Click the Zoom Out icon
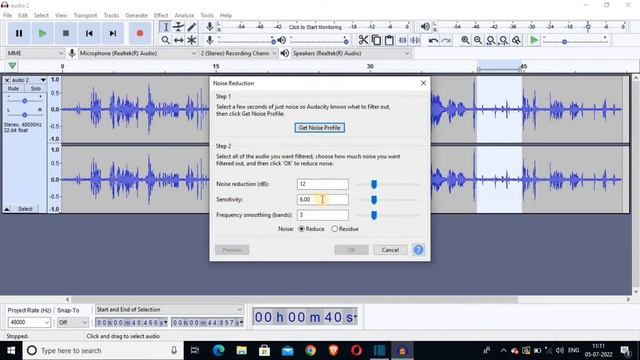 click(478, 40)
